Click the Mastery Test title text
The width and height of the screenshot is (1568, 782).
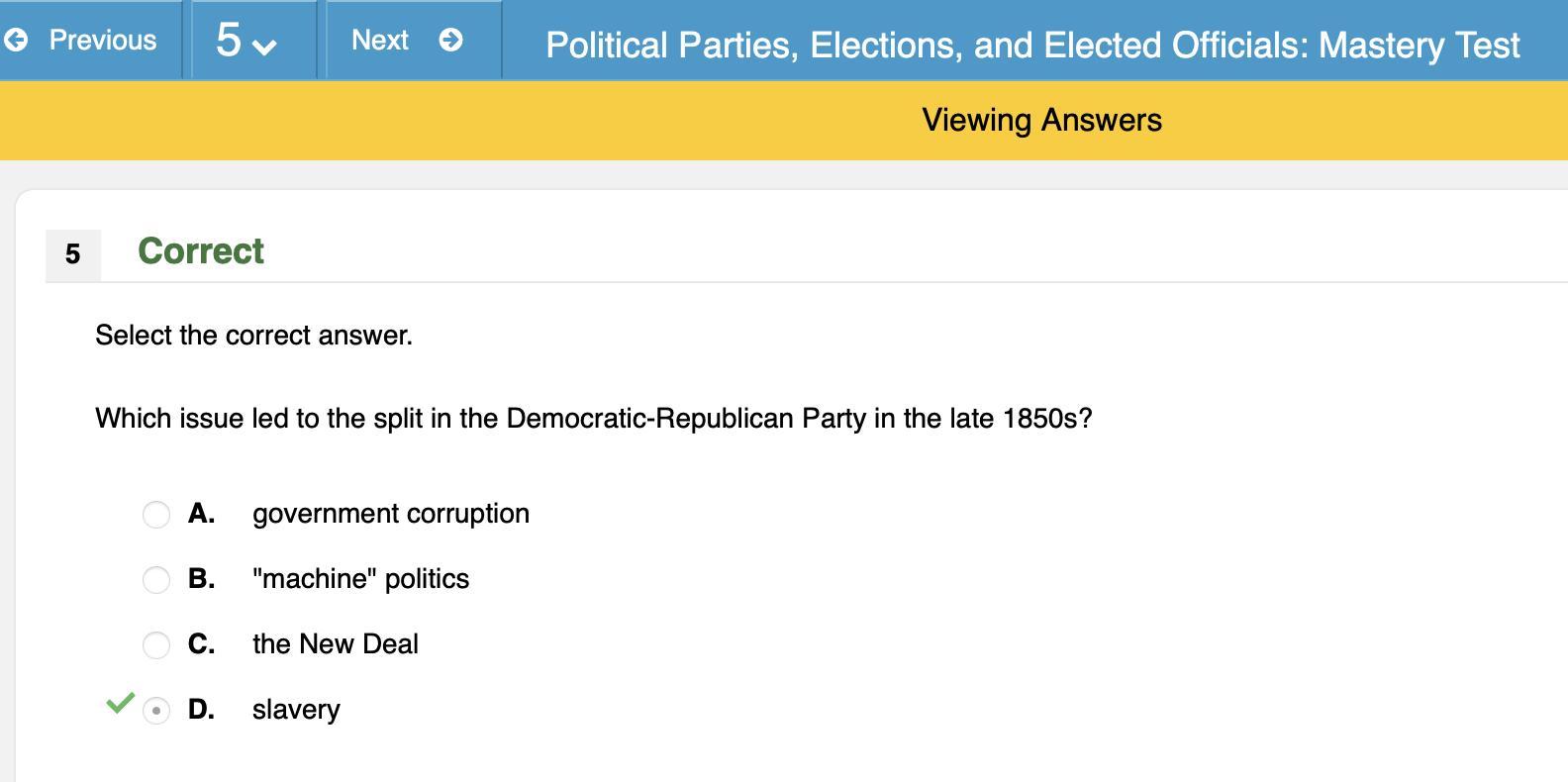[x=1031, y=45]
